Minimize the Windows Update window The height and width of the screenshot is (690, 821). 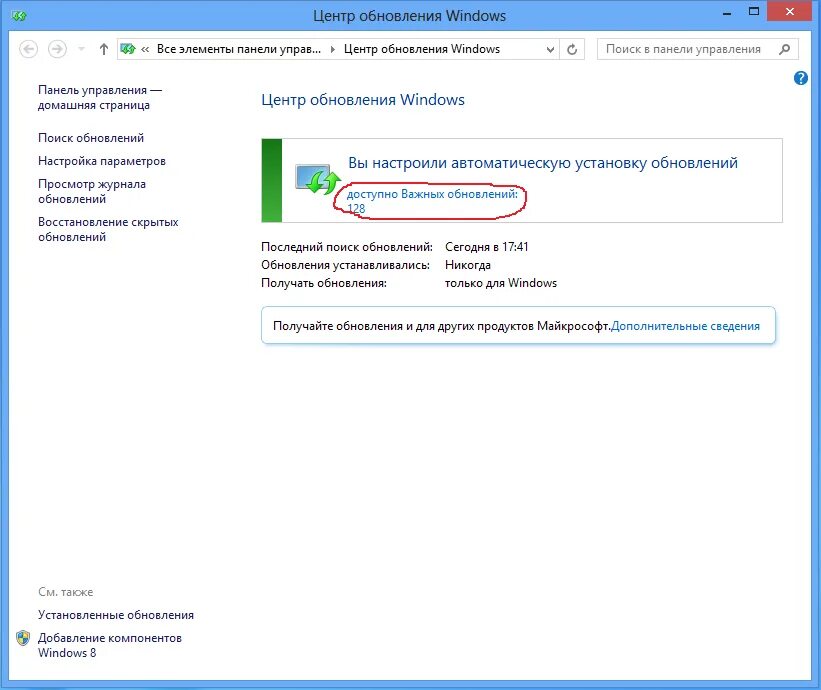pos(727,13)
